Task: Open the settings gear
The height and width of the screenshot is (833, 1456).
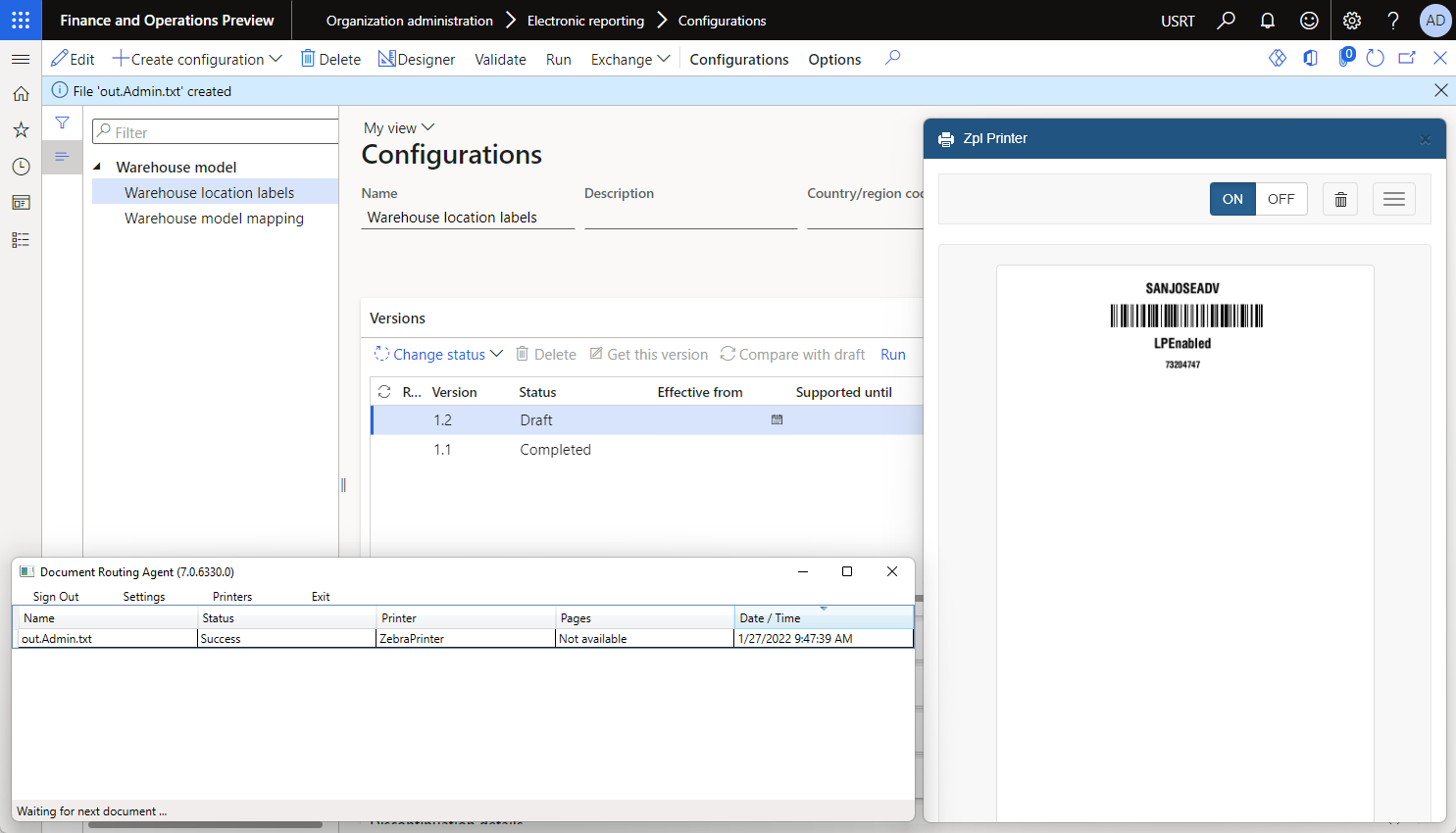Action: 1352,20
